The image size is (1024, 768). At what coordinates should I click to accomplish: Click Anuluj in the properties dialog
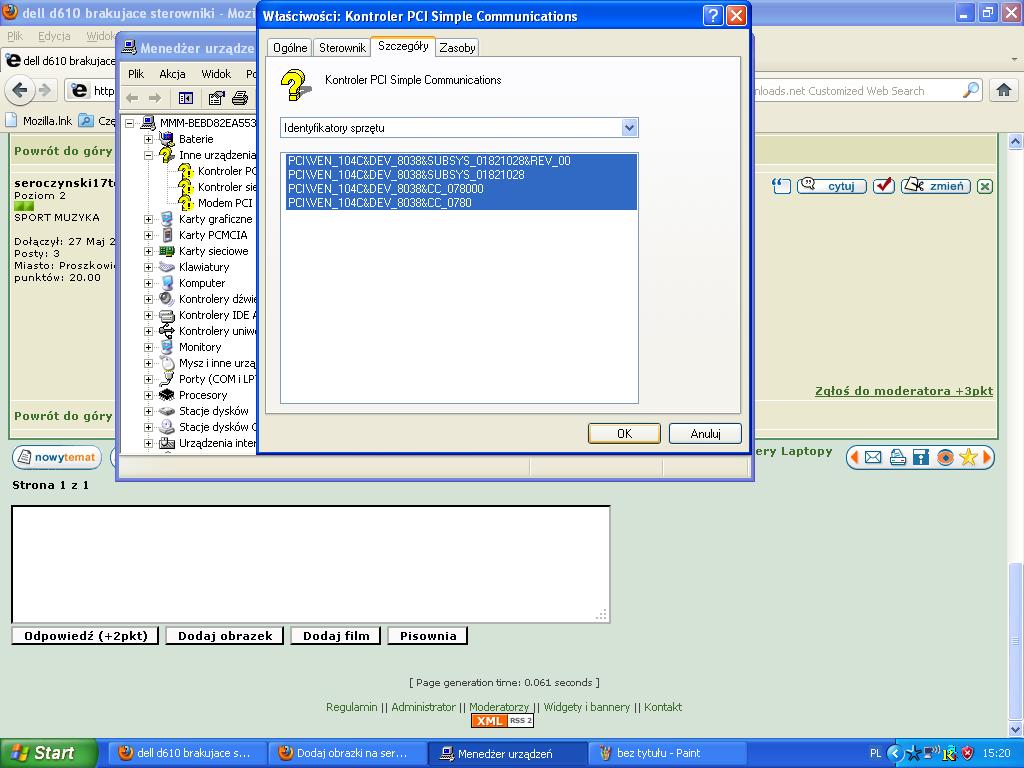[x=705, y=434]
